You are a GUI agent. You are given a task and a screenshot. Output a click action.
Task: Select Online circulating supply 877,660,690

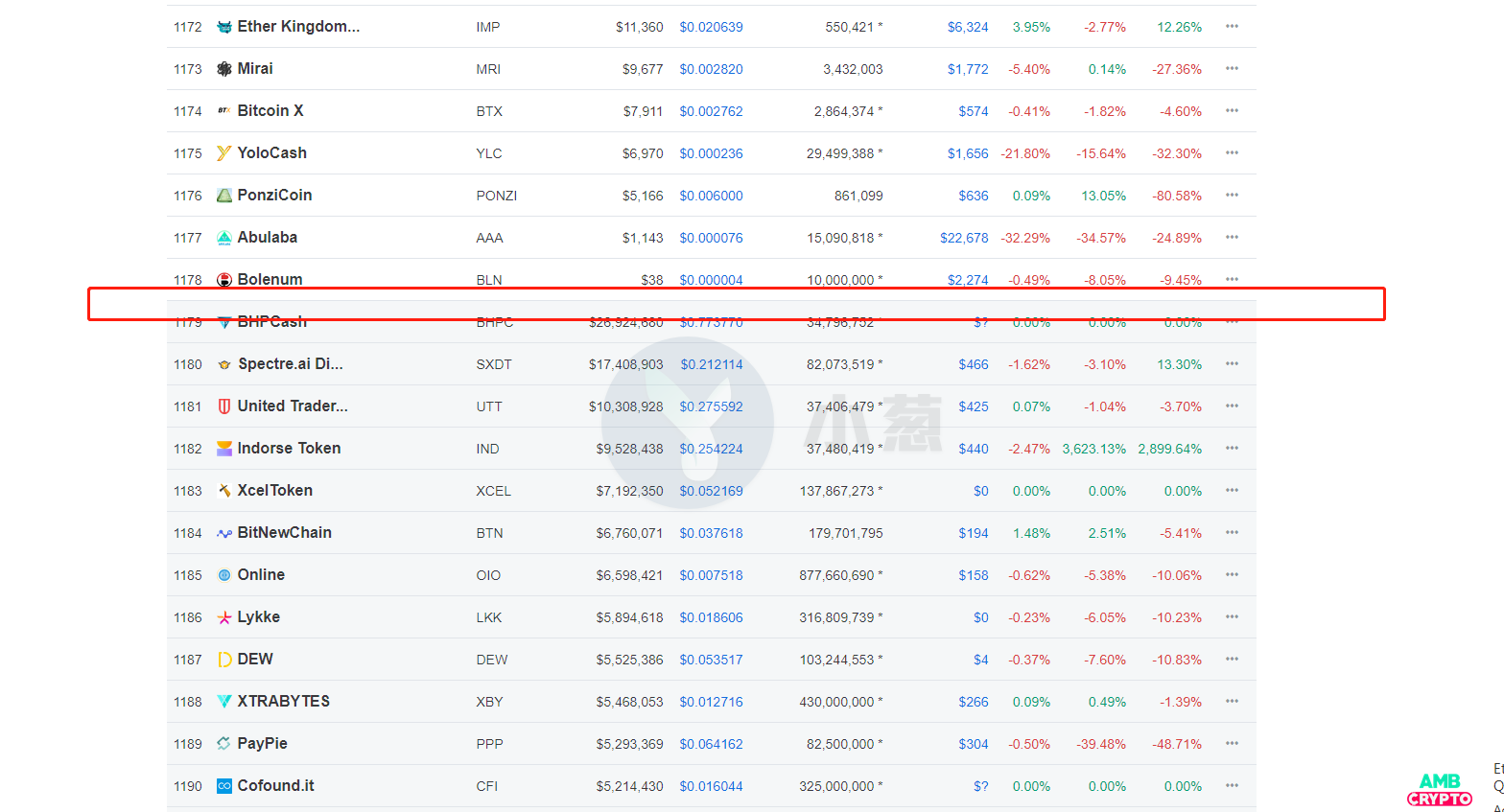click(x=836, y=575)
